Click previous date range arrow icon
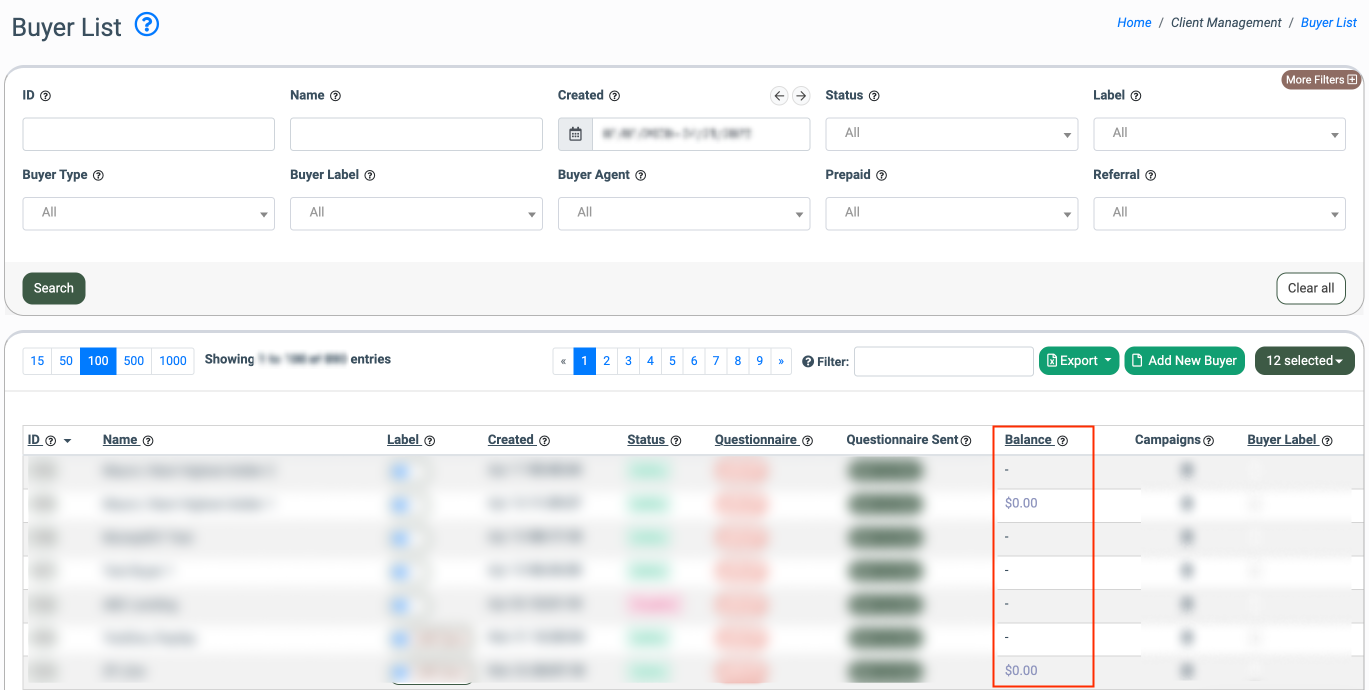The width and height of the screenshot is (1369, 690). pyautogui.click(x=779, y=96)
